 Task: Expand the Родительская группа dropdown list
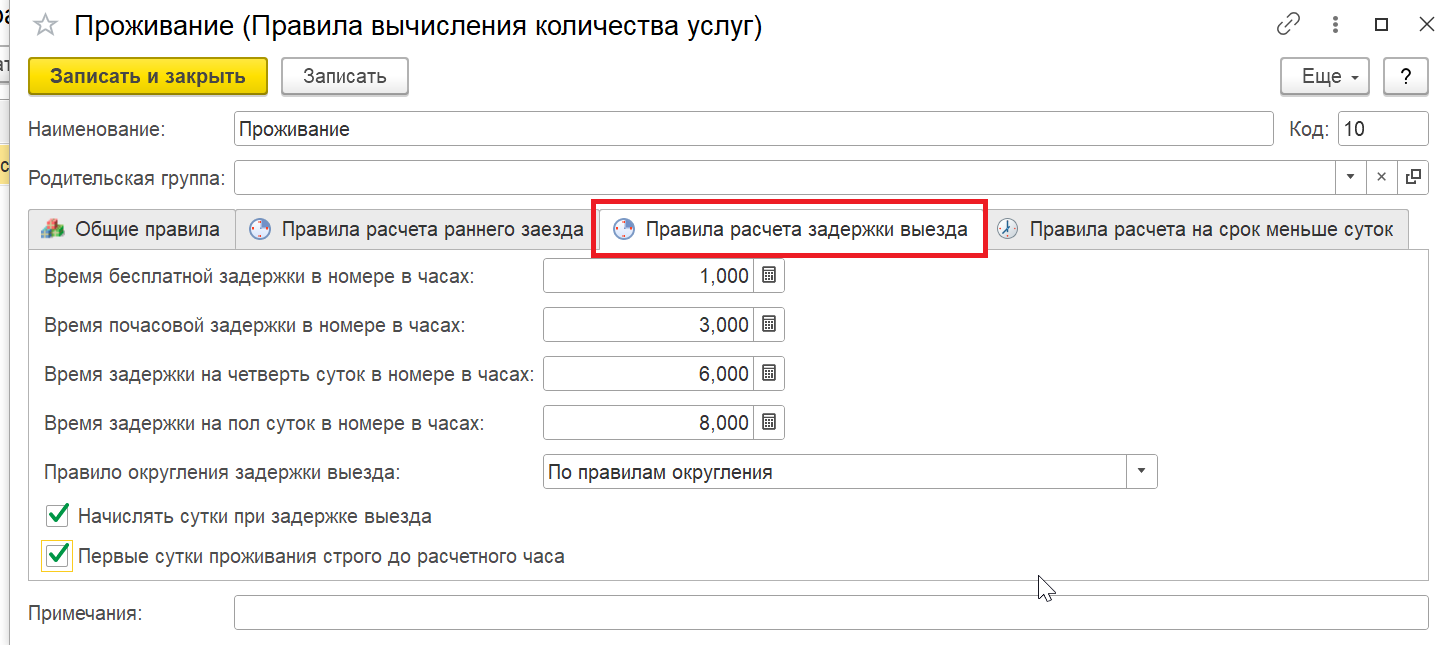tap(1350, 177)
